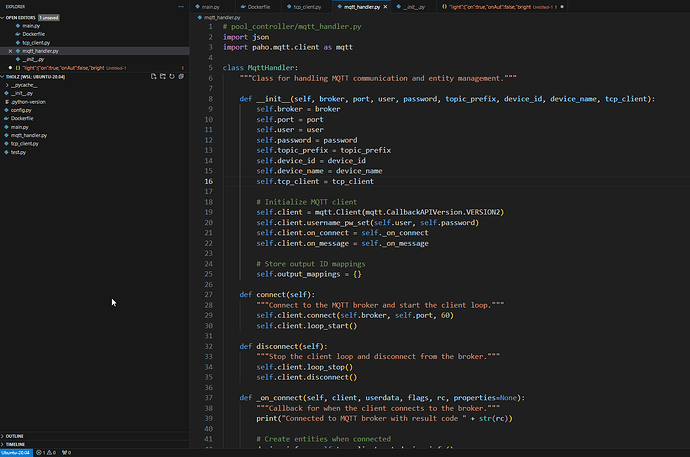Click New File icon in explorer header

click(154, 77)
